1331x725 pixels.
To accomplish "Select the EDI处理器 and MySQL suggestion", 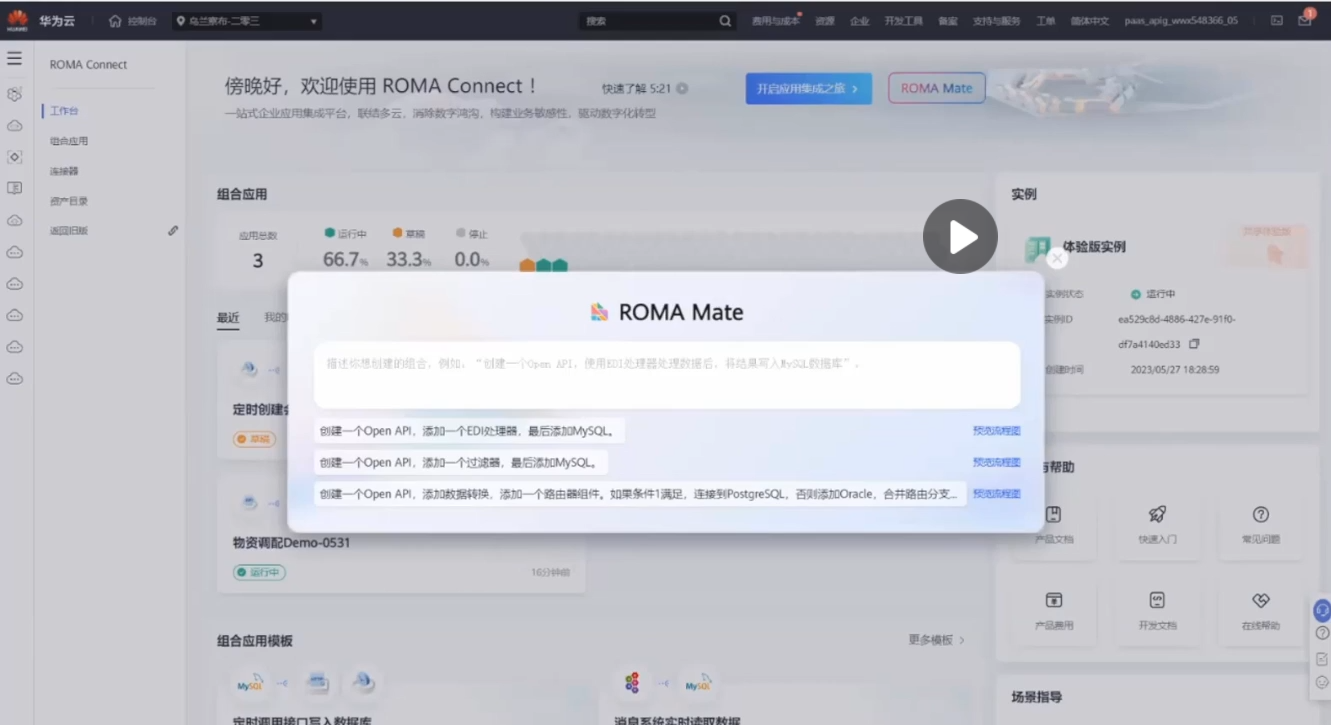I will pyautogui.click(x=470, y=431).
